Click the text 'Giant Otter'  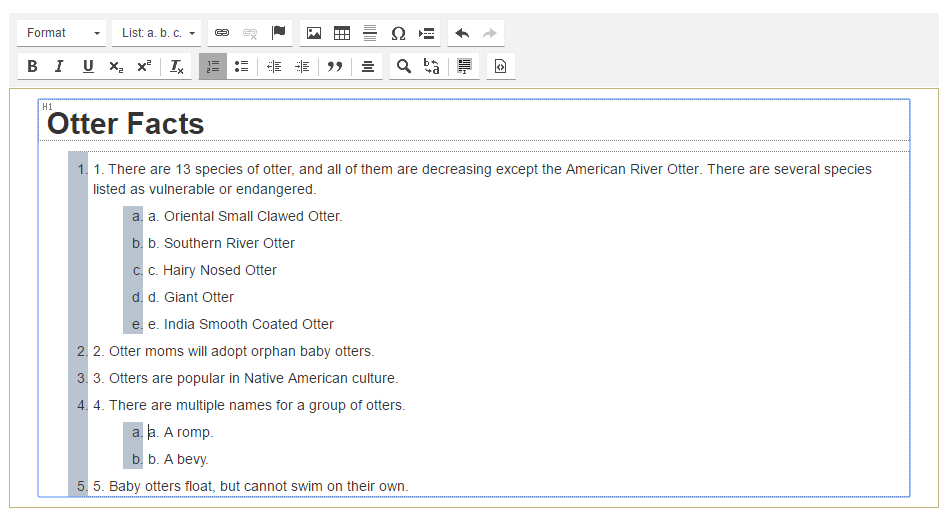199,297
